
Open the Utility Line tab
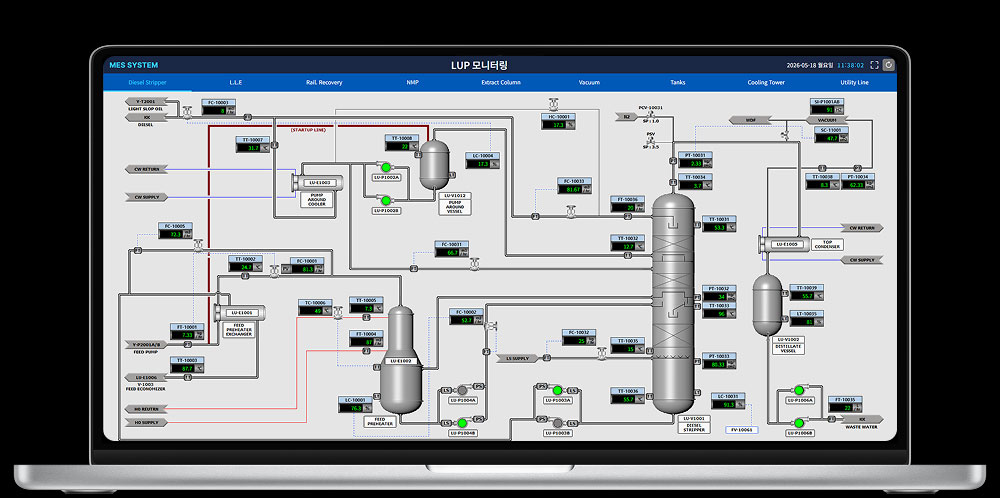point(855,82)
